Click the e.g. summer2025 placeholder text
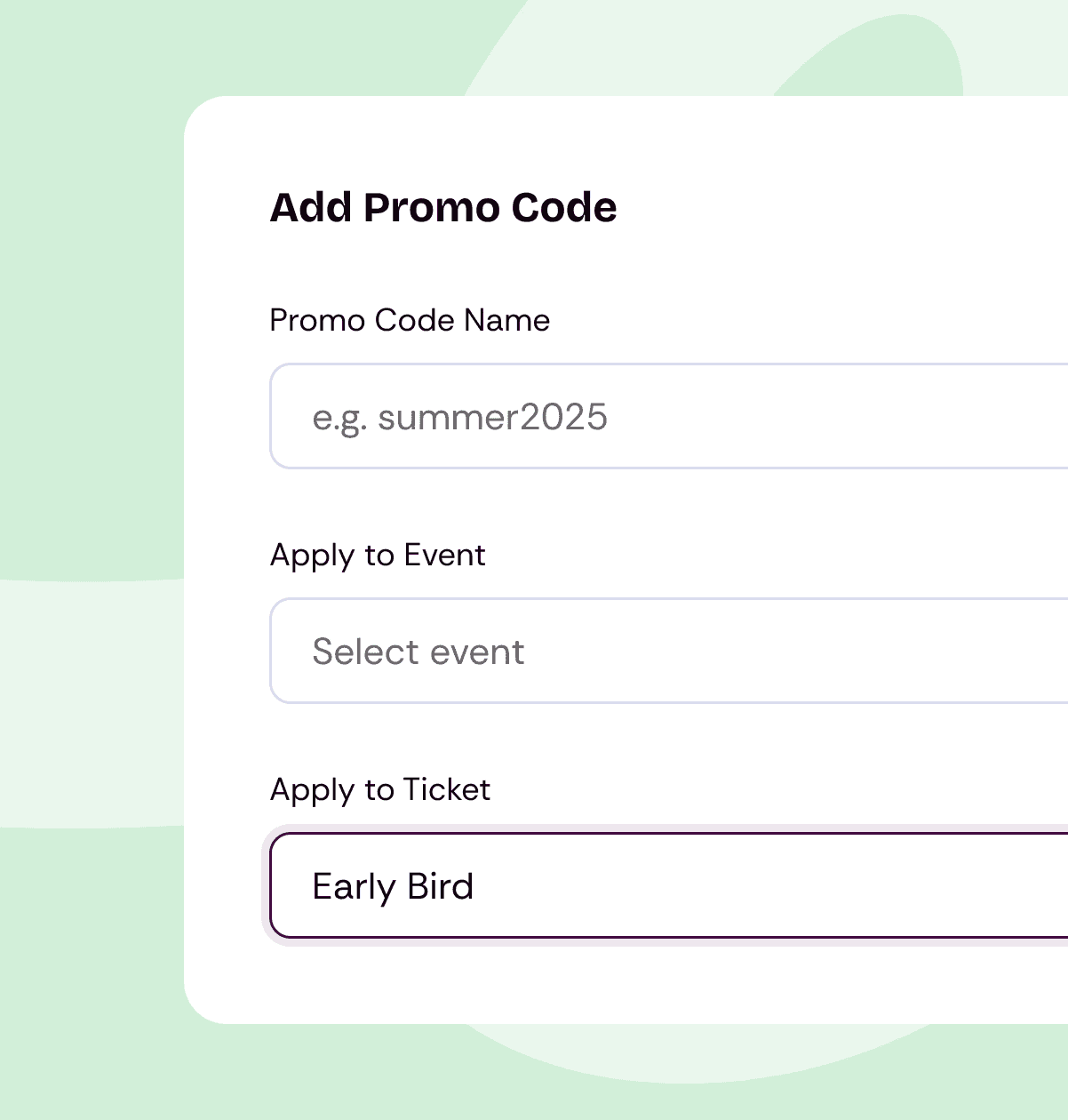1068x1120 pixels. 460,418
